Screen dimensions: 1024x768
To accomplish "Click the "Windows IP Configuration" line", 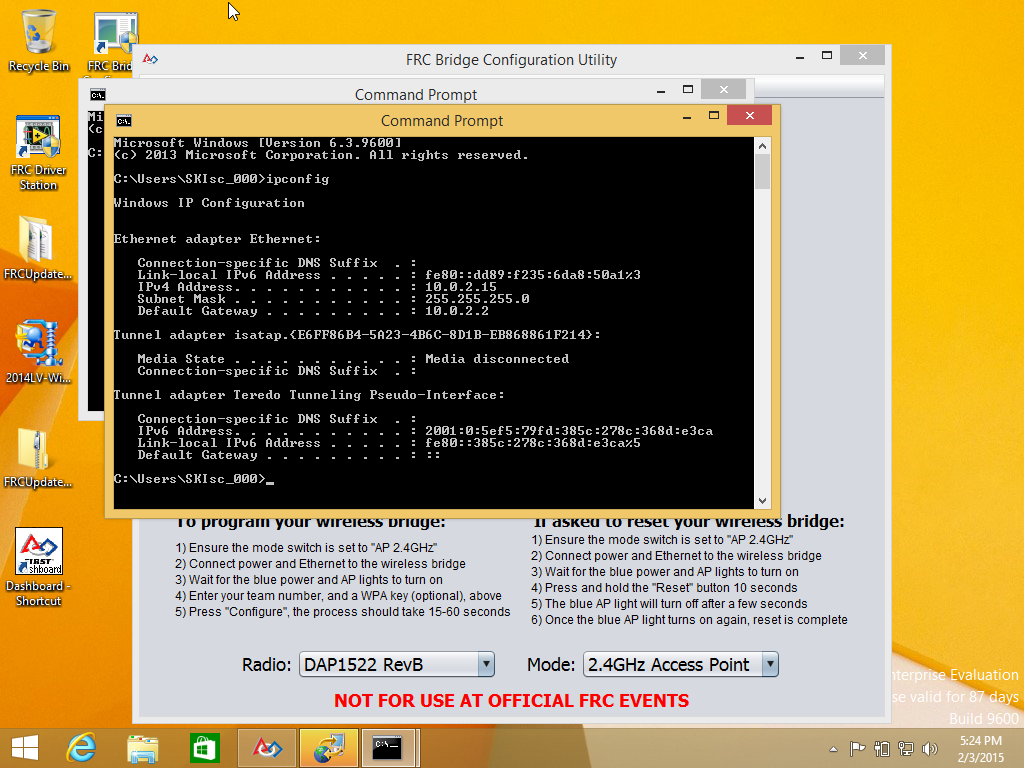I will (209, 203).
